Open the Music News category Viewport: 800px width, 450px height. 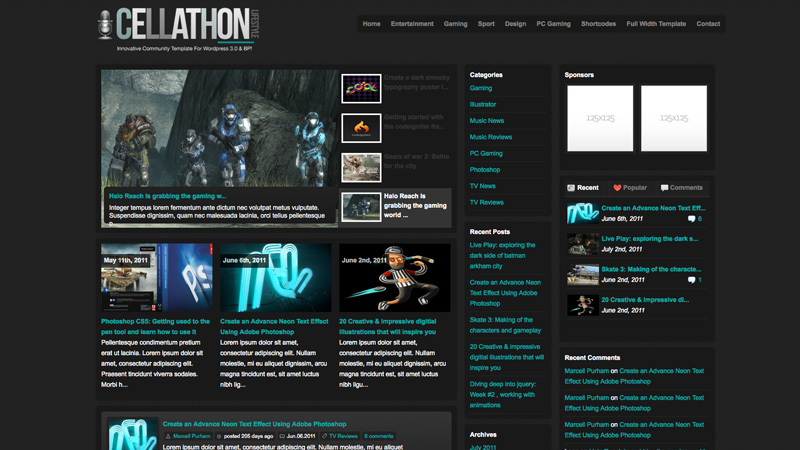[x=487, y=120]
